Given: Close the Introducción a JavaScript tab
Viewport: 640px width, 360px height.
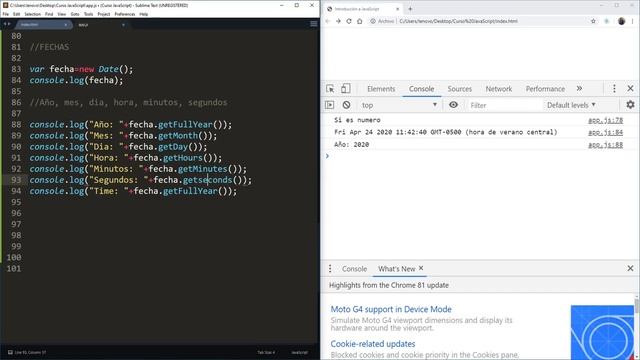Looking at the screenshot, I should click(398, 9).
